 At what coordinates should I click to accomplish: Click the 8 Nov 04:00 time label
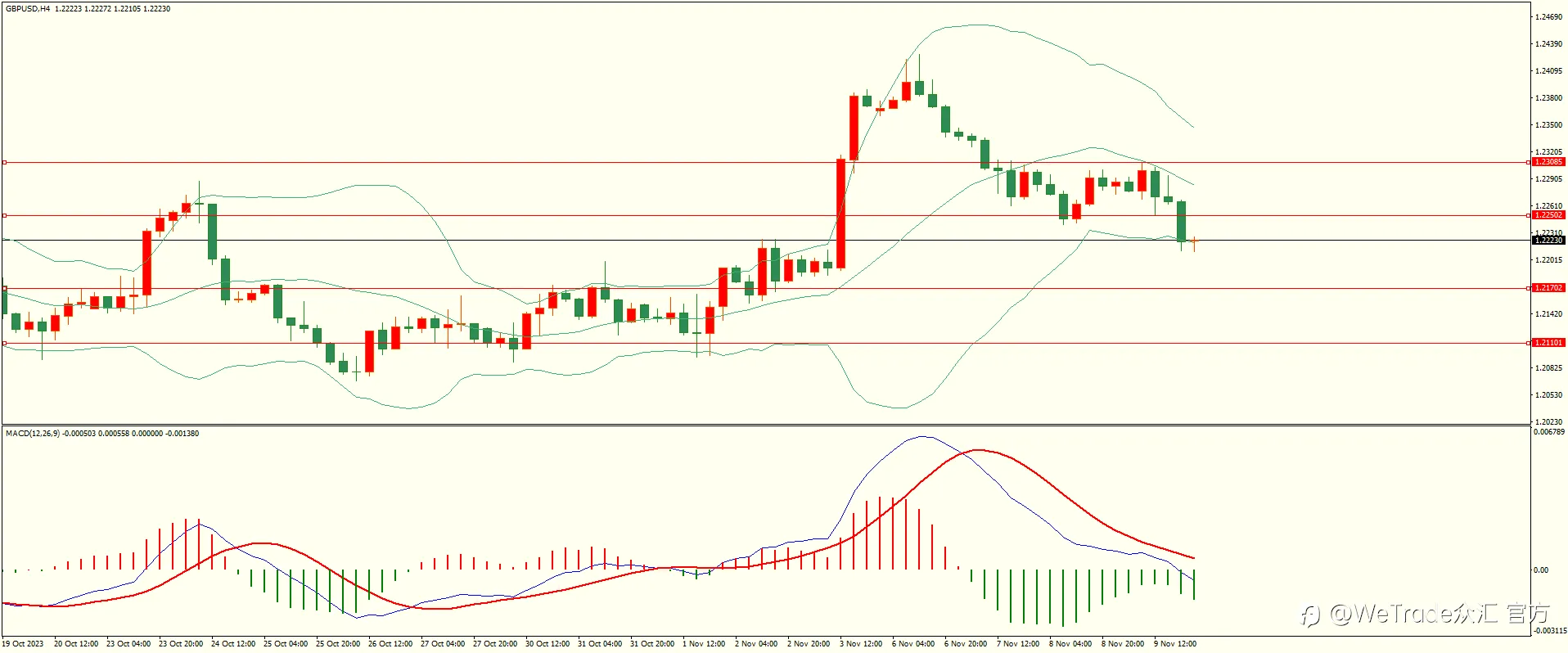coord(1070,644)
